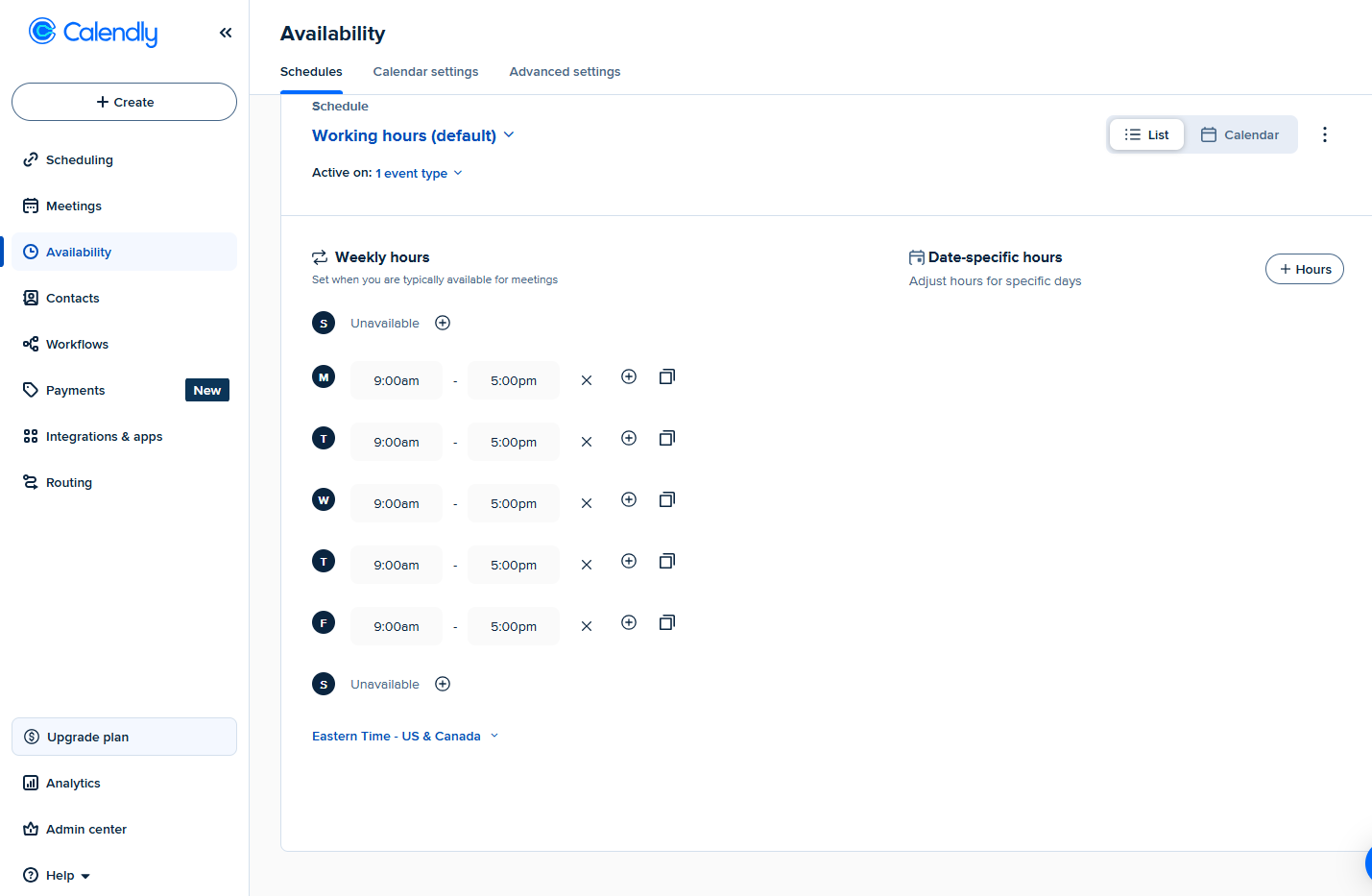
Task: Open the Calendar settings tab
Action: [x=425, y=72]
